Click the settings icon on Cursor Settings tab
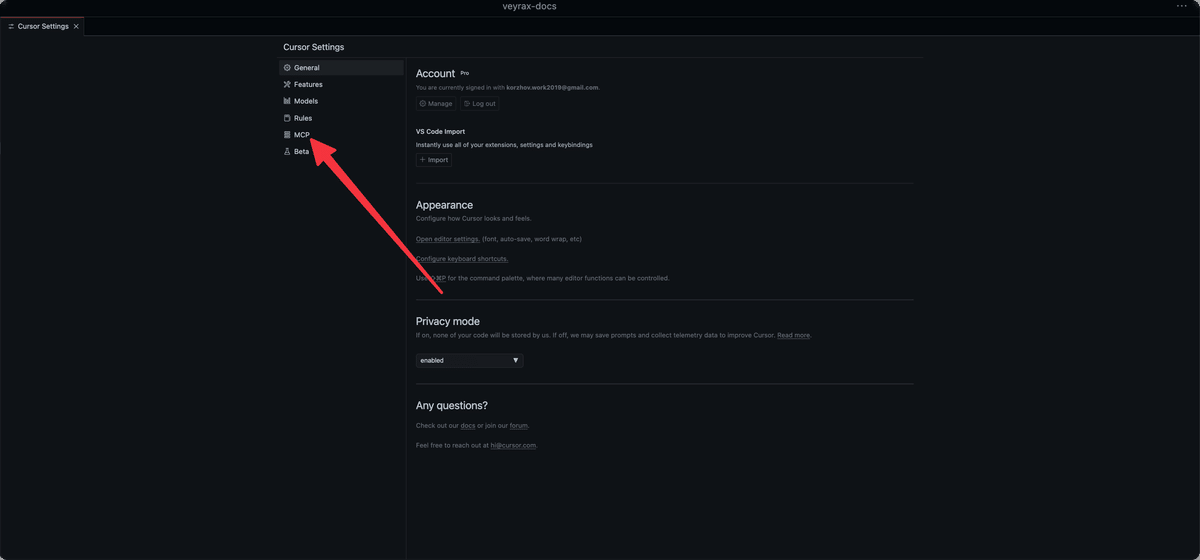This screenshot has width=1200, height=560. (11, 26)
